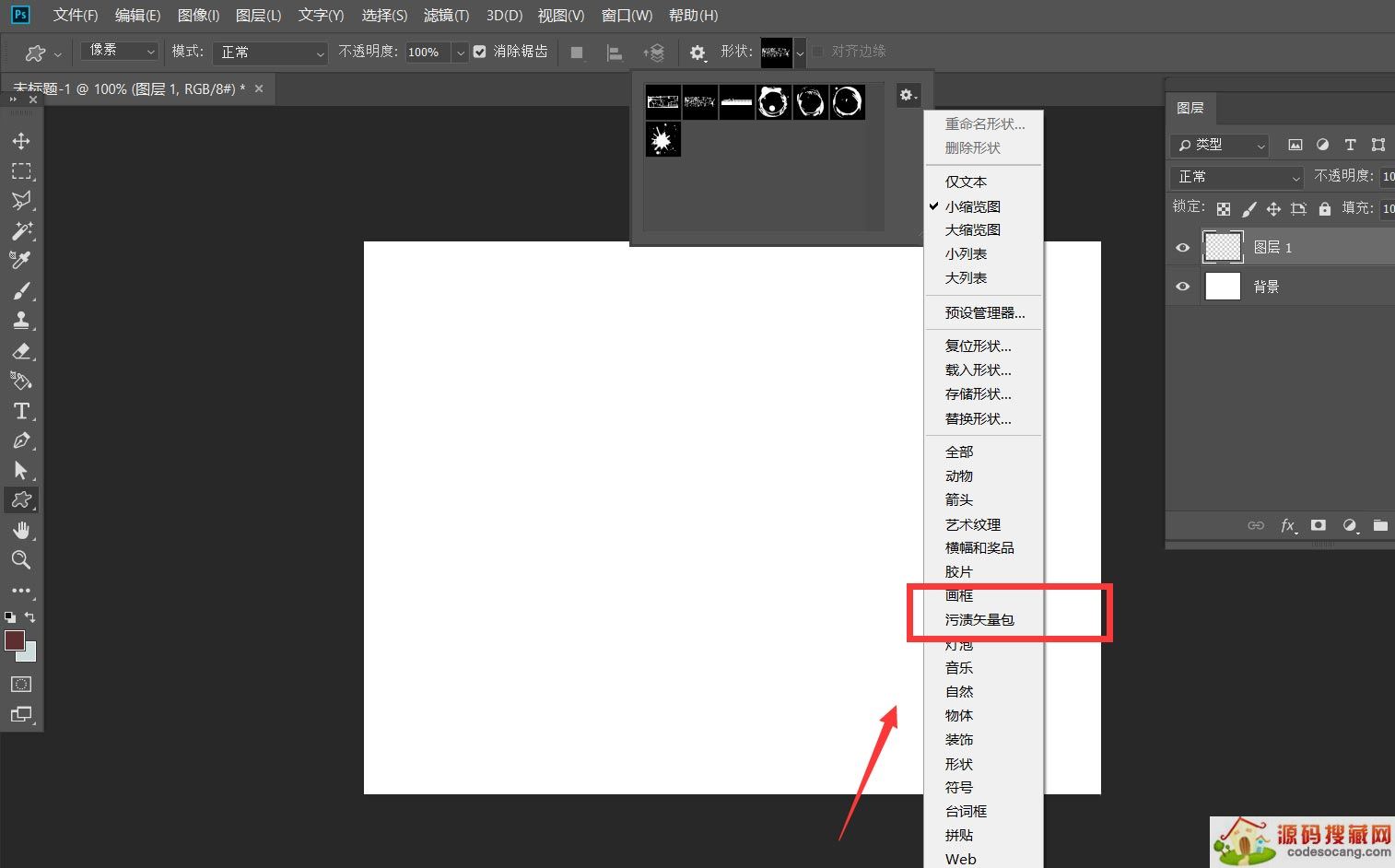
Task: Hide the 背景 layer visibility
Action: pyautogui.click(x=1182, y=286)
